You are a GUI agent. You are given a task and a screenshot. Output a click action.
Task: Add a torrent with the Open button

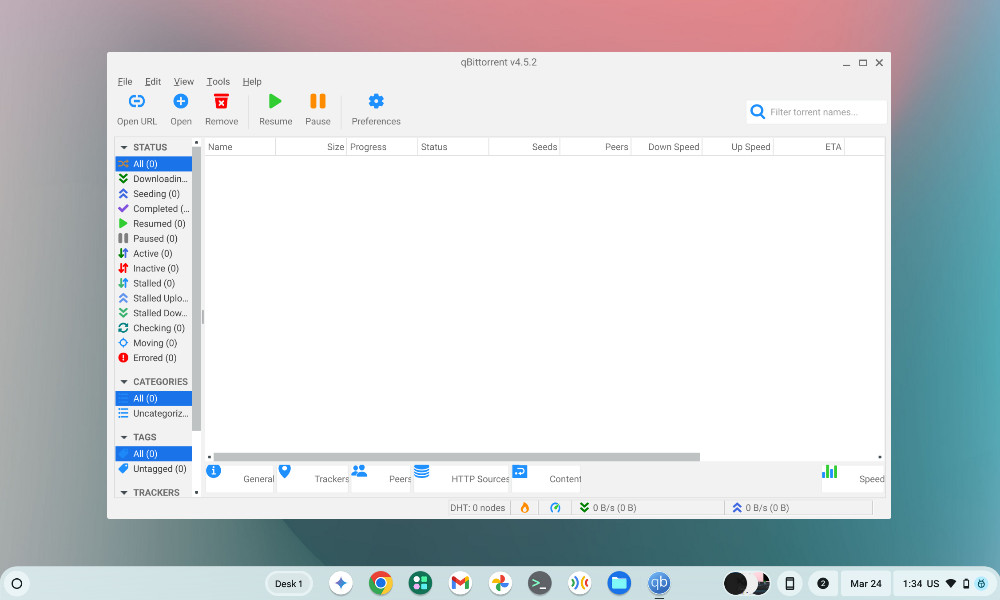pos(180,110)
